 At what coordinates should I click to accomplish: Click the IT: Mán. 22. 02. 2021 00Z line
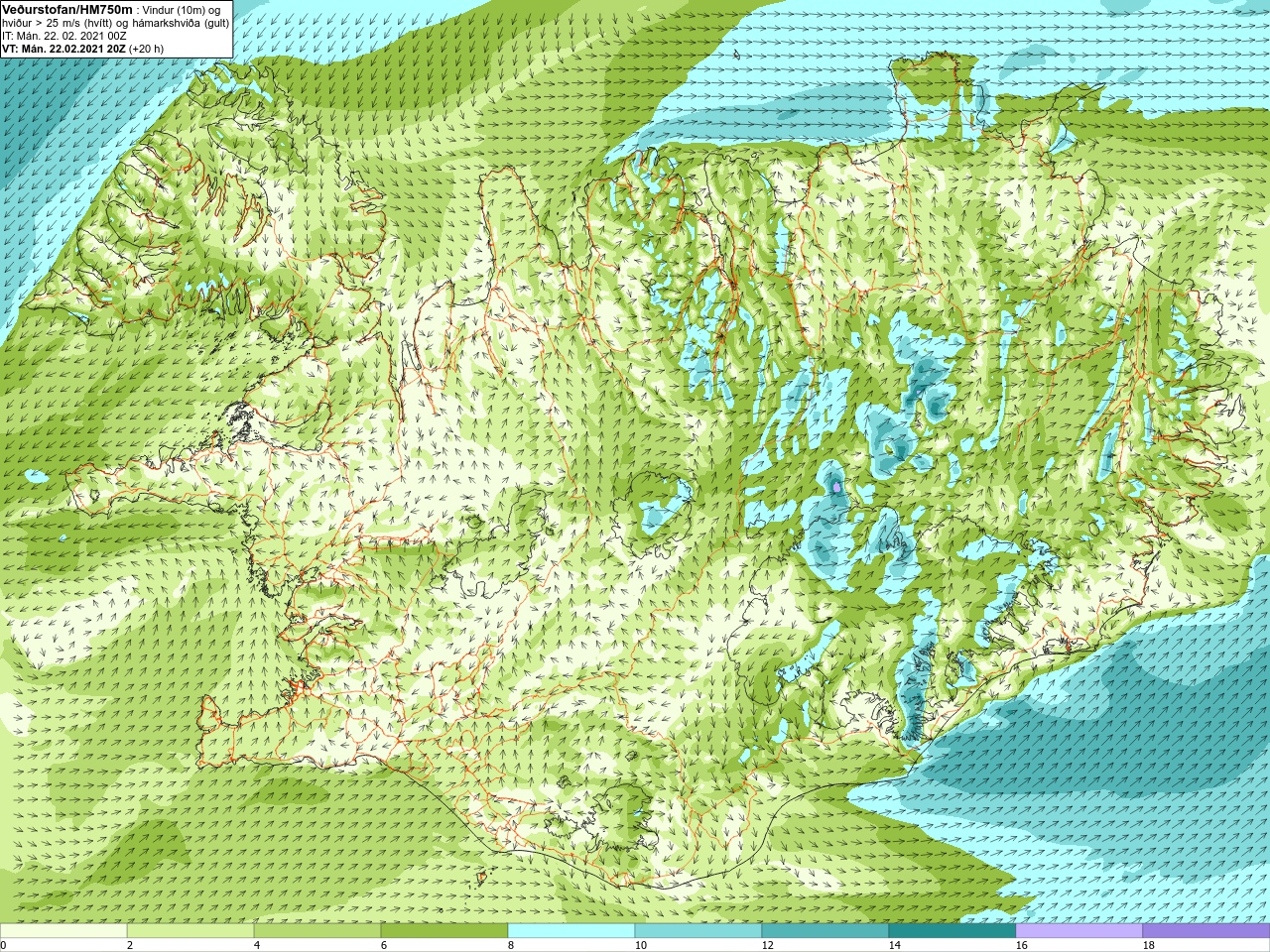click(x=63, y=35)
